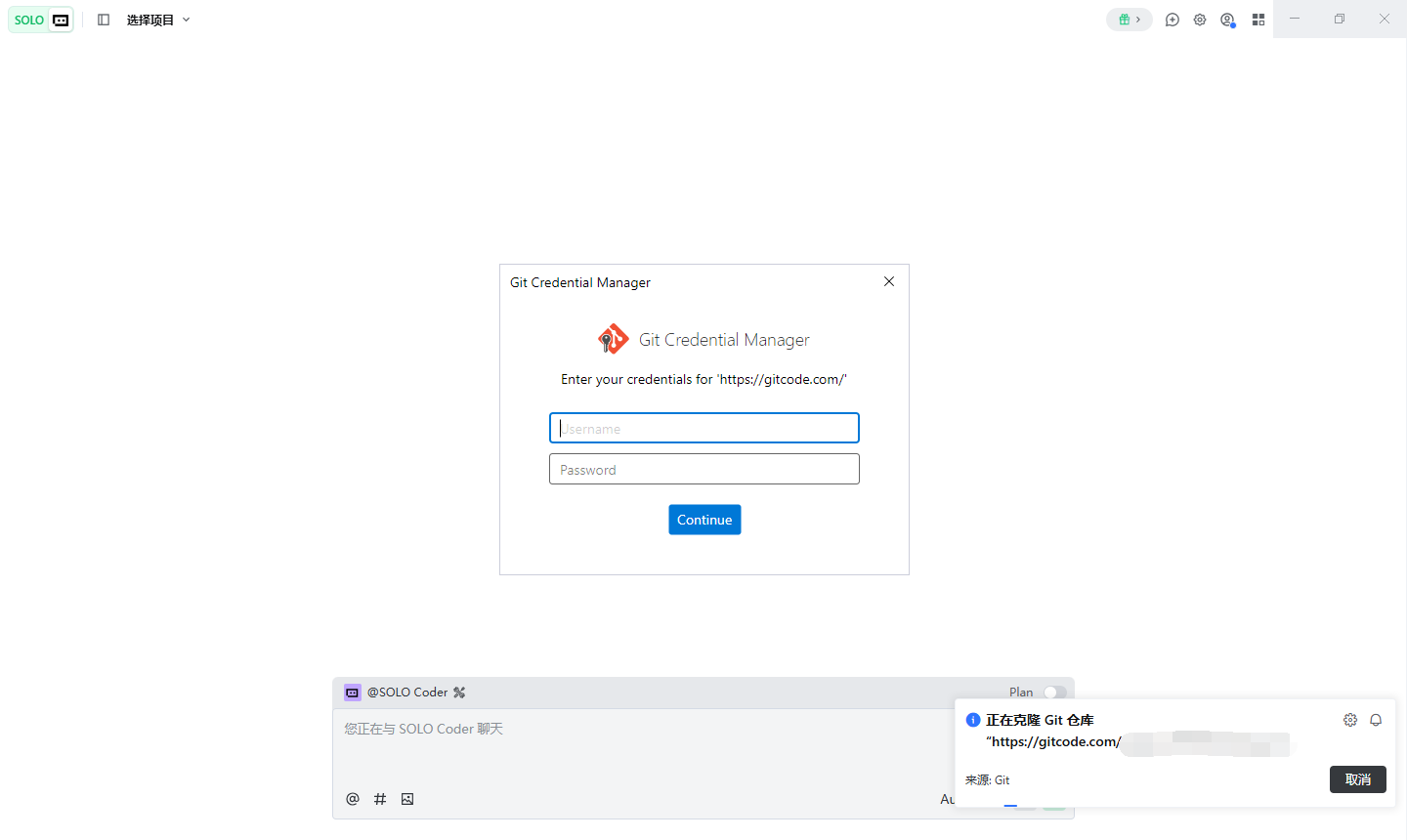
Task: Focus the Username input field
Action: click(x=704, y=428)
